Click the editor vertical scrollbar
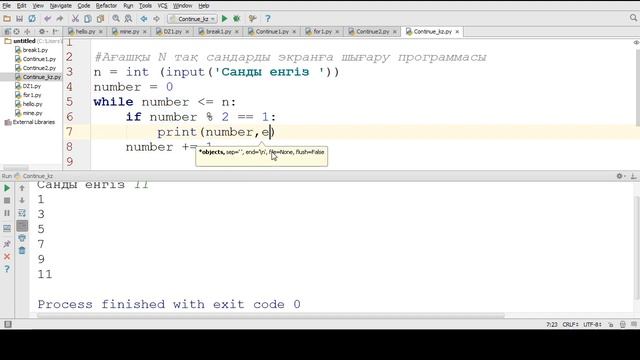This screenshot has height=360, width=640. coord(637,87)
